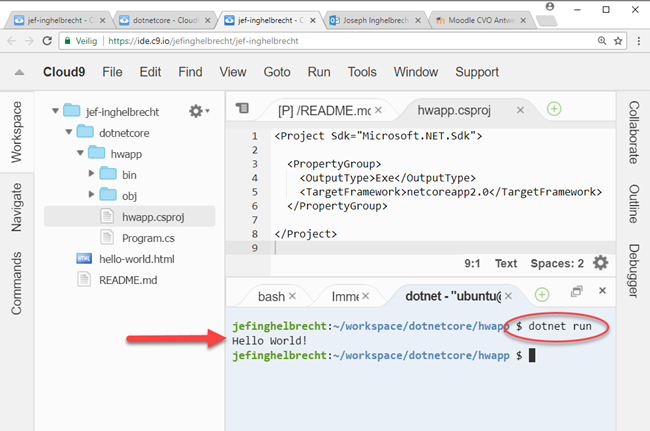Click the Spaces: 2 indentation setting
Image resolution: width=650 pixels, height=431 pixels.
click(x=558, y=264)
